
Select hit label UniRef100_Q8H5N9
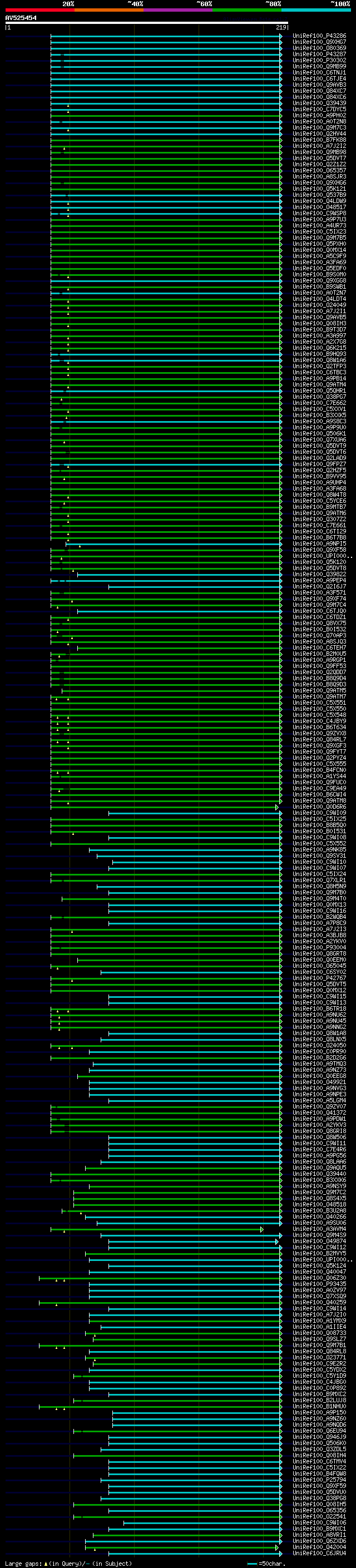point(319,886)
